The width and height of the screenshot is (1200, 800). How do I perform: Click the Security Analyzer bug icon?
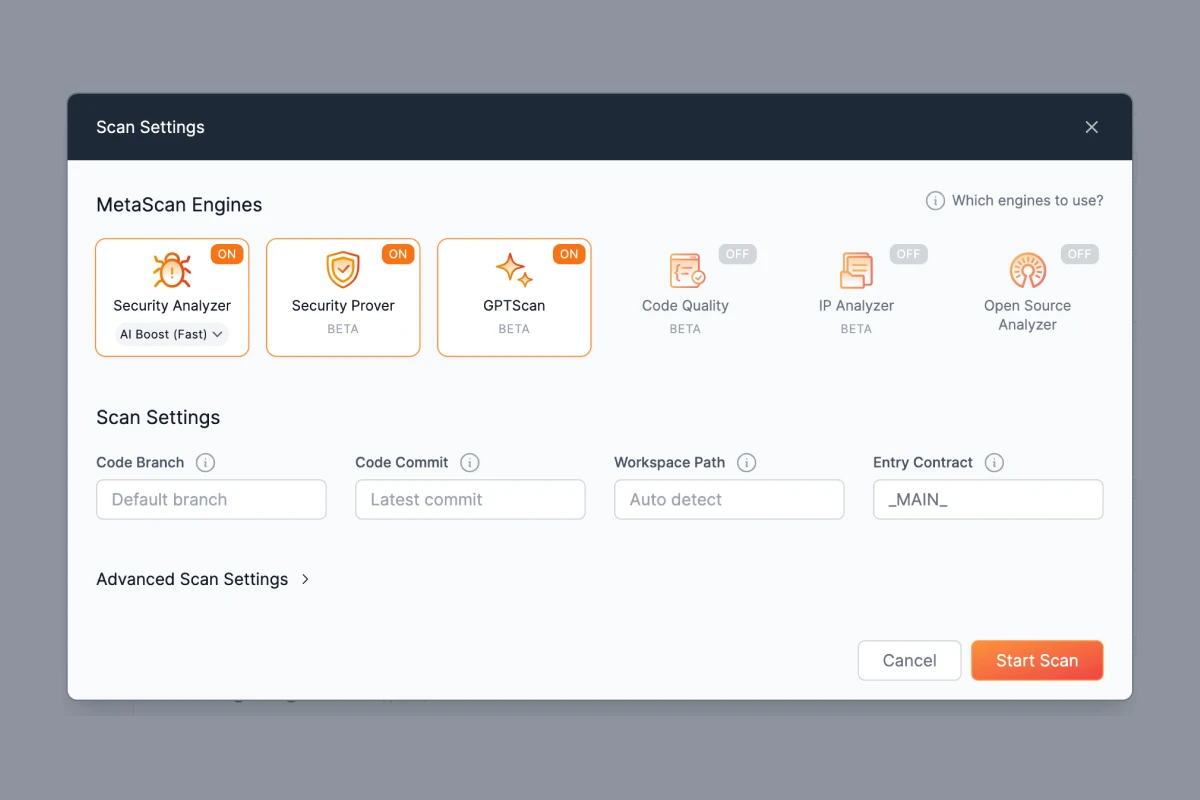coord(172,270)
